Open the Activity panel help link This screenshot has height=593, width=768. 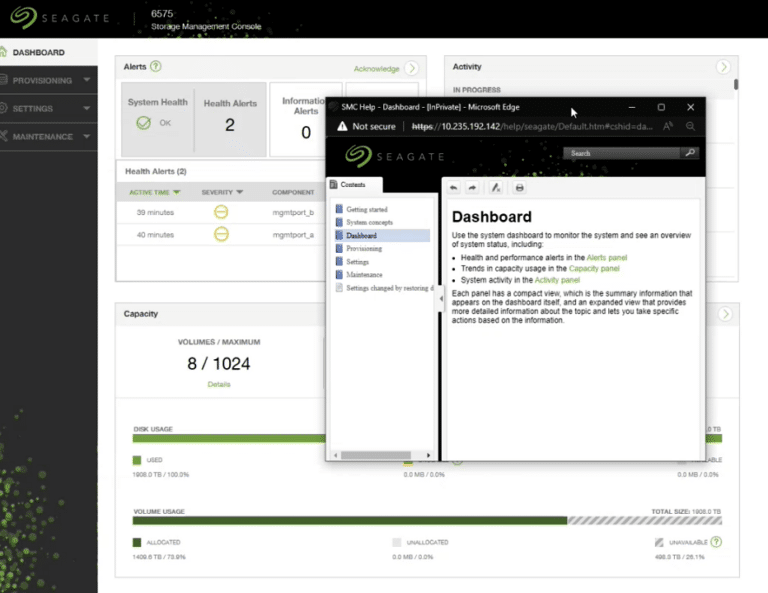(x=557, y=280)
